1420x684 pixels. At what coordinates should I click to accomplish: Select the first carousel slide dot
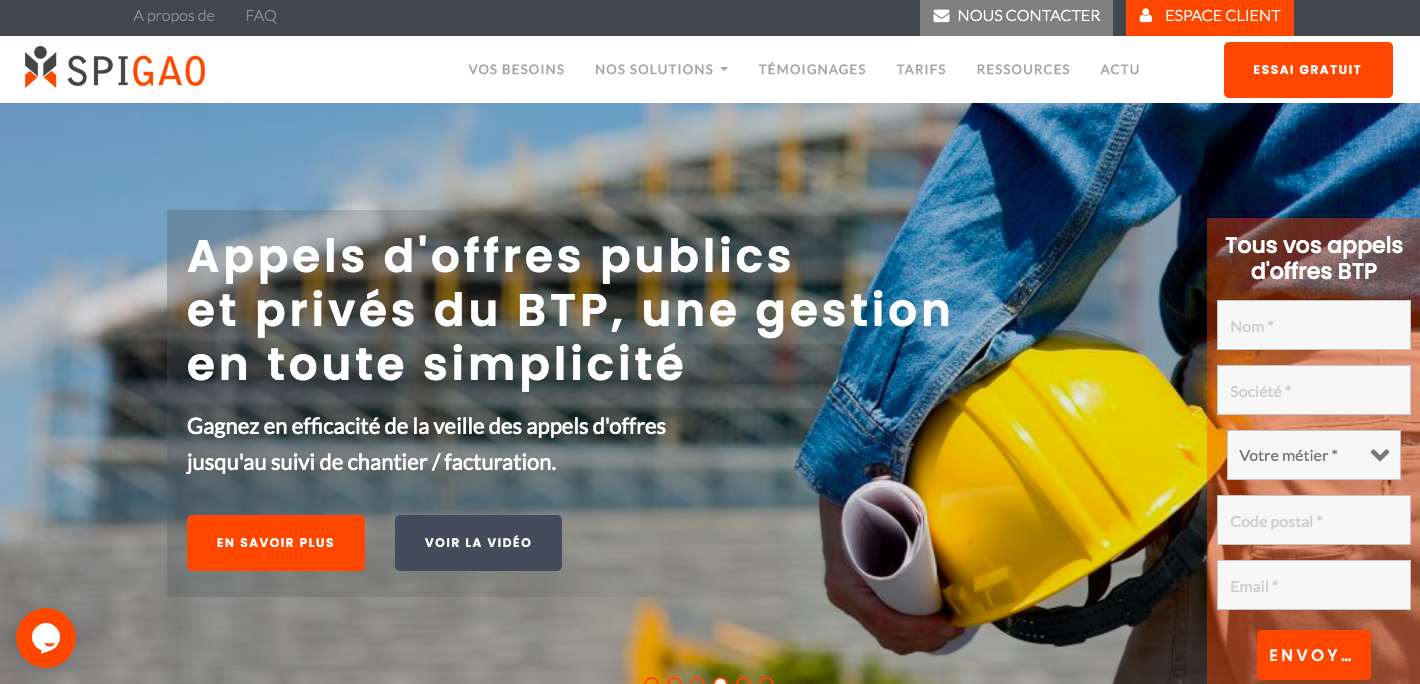point(651,682)
